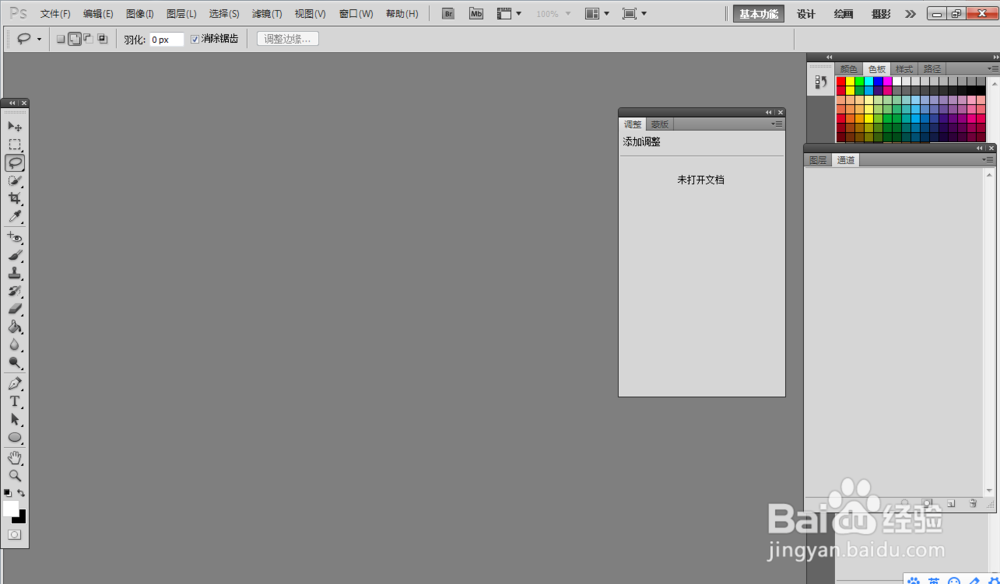Choose Subtract from Selection mode
The width and height of the screenshot is (1000, 584).
pyautogui.click(x=89, y=39)
